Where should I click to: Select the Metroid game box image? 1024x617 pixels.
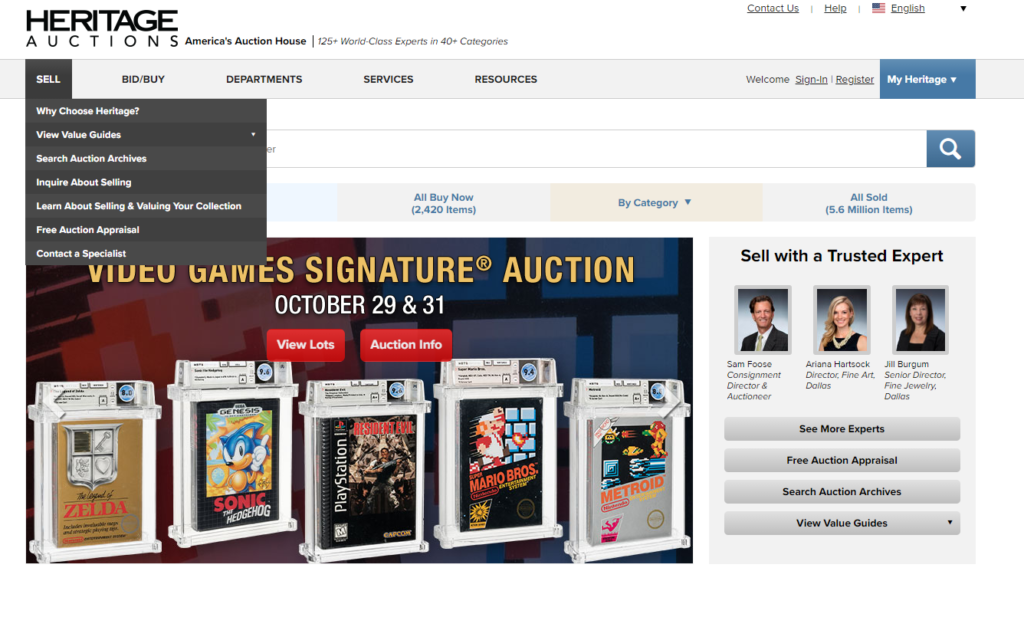[x=628, y=467]
